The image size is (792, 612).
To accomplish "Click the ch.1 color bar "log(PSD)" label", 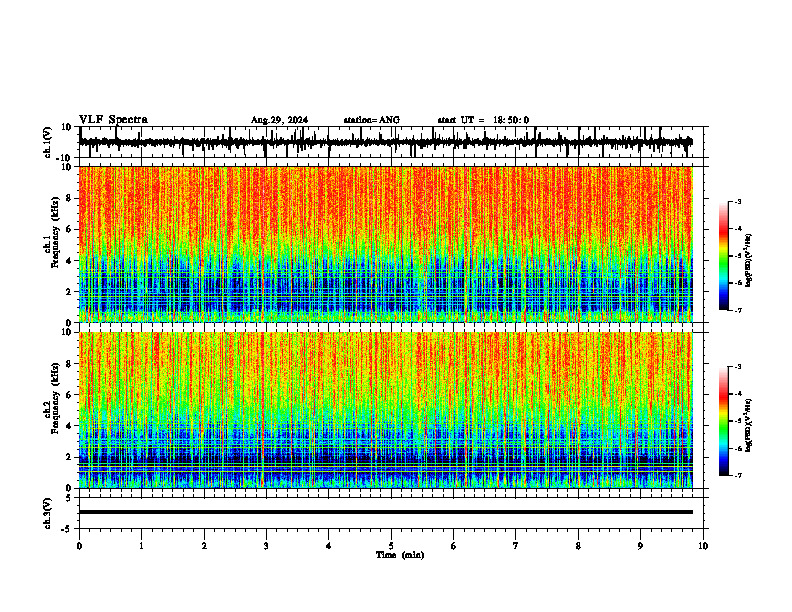I will point(749,261).
